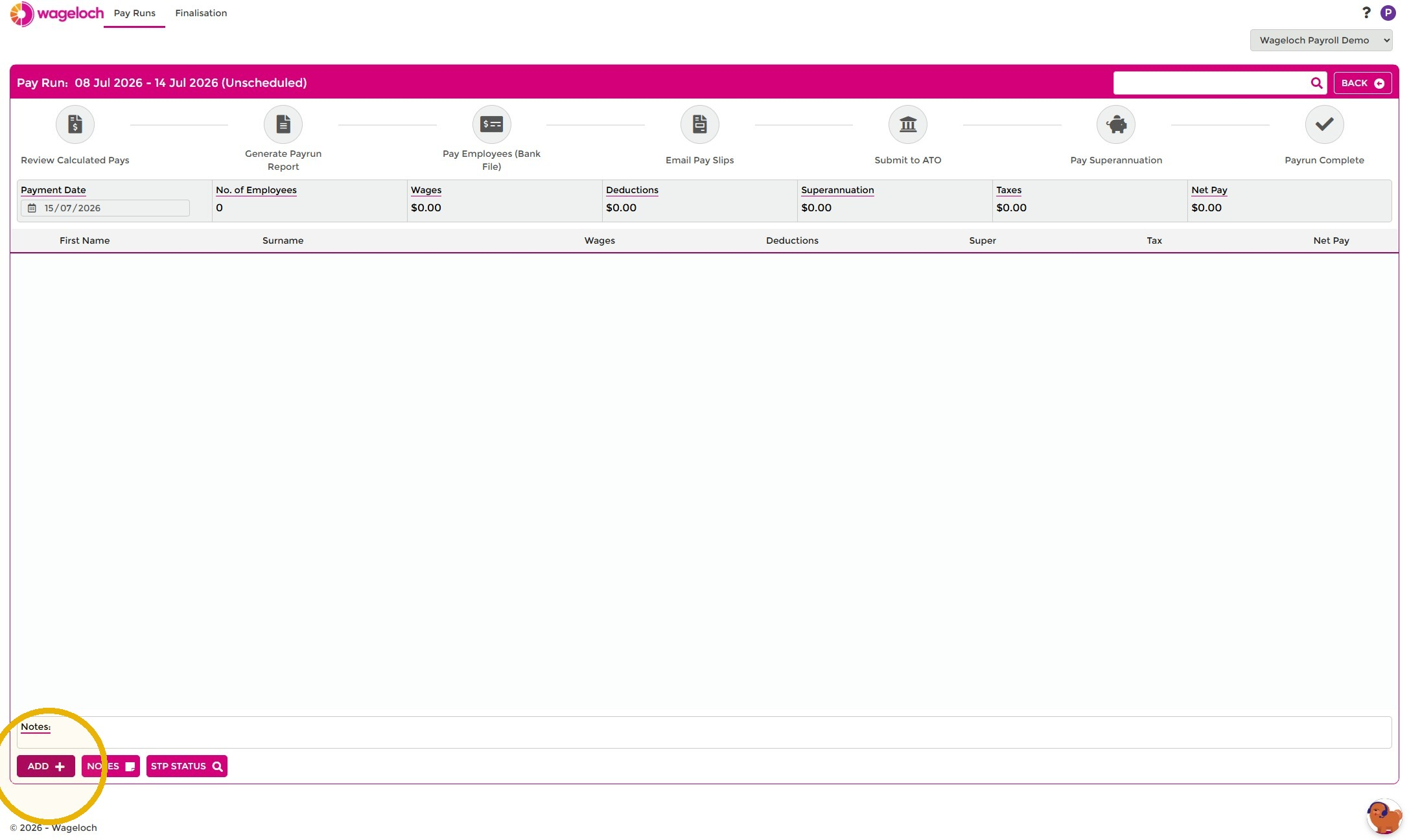
Task: Click the Net Pay summary label
Action: click(1209, 190)
